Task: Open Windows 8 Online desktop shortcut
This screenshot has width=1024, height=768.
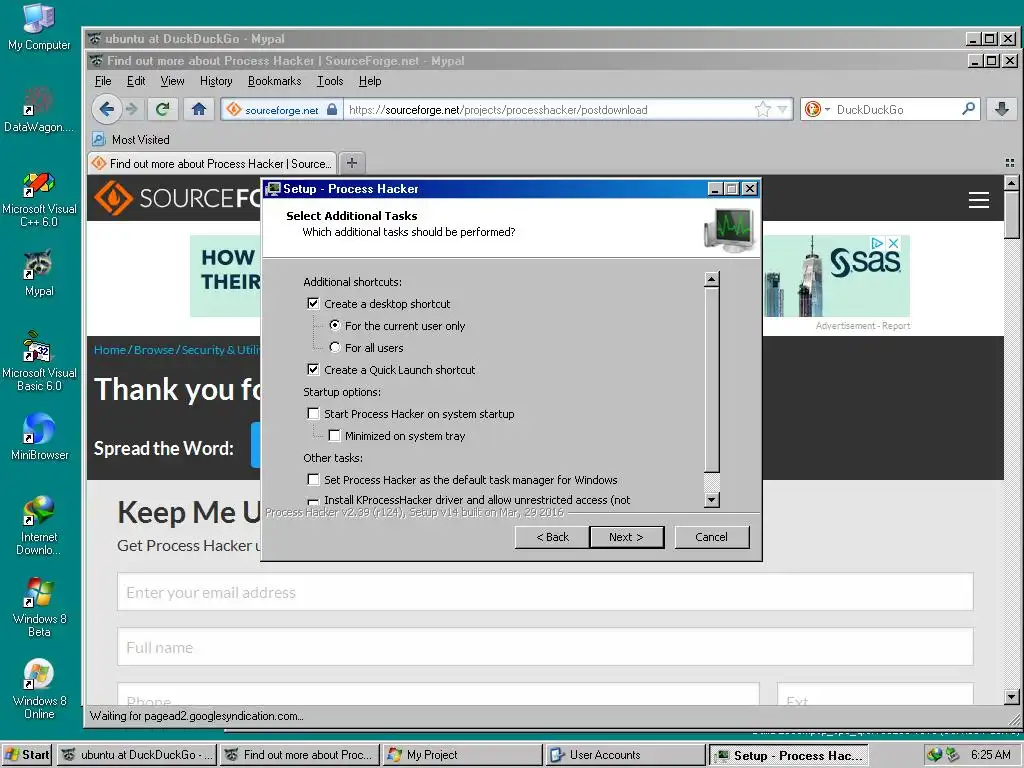Action: pos(39,690)
